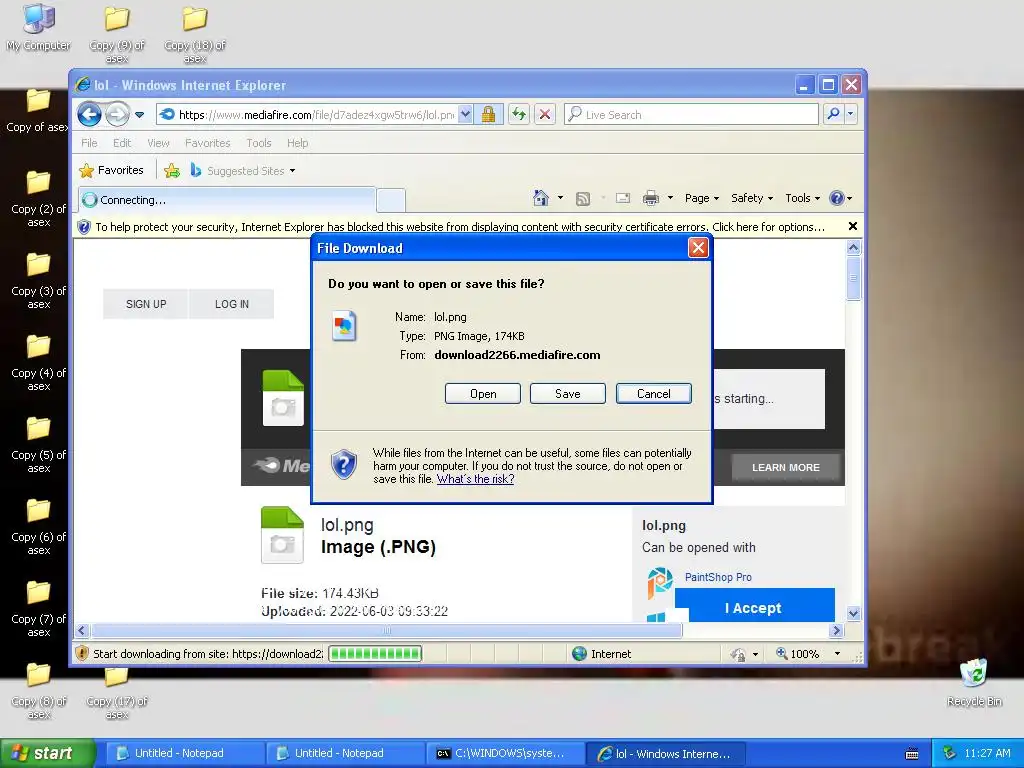Click the LEARN MORE button
The height and width of the screenshot is (768, 1024).
[x=786, y=468]
